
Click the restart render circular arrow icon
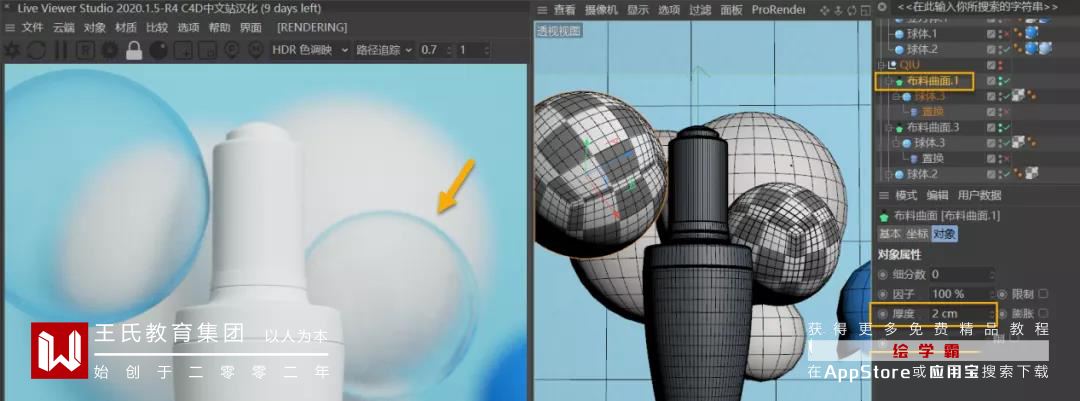36,50
